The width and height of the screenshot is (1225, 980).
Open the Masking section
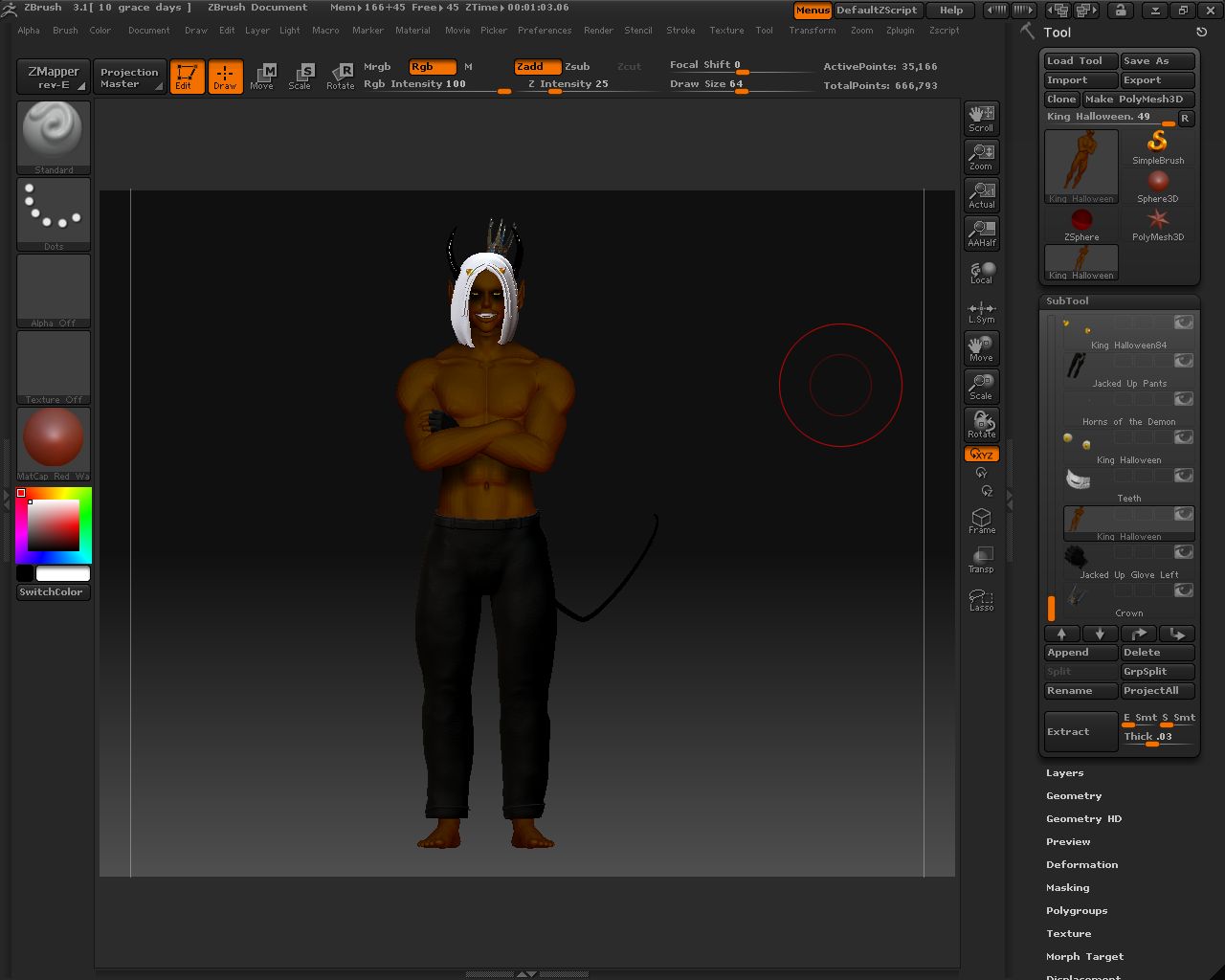(1067, 887)
